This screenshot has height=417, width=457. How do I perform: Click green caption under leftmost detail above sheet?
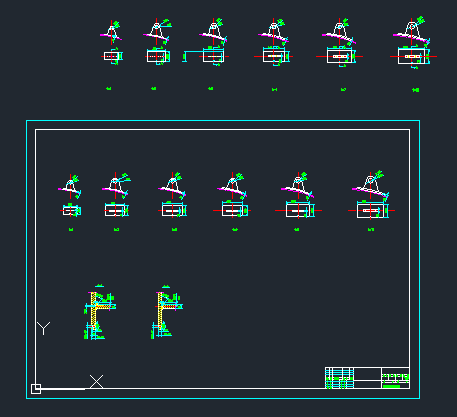(x=109, y=89)
